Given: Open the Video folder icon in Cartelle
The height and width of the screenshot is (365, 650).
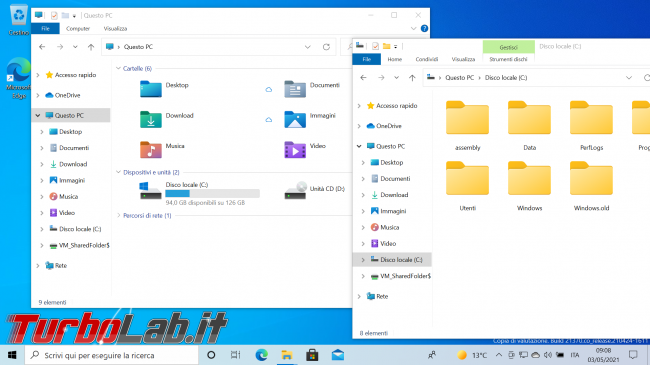Looking at the screenshot, I should 295,150.
